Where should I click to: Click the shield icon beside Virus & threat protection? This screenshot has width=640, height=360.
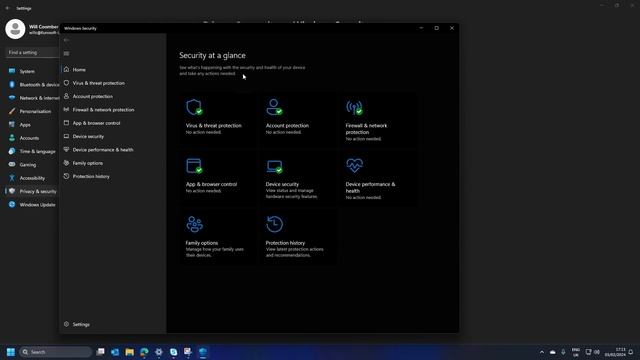coord(67,83)
